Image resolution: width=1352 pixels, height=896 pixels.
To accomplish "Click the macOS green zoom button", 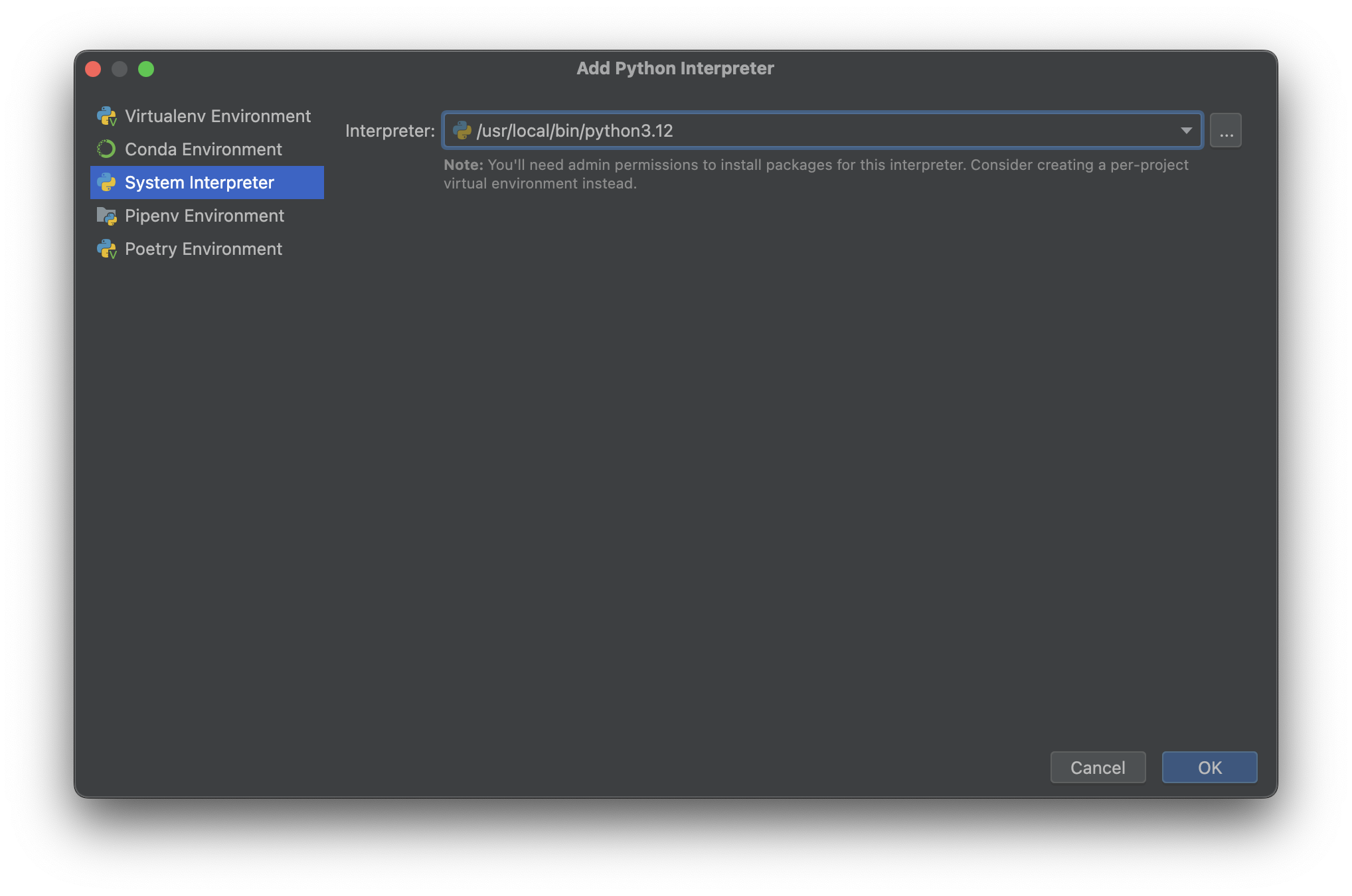I will [x=147, y=68].
